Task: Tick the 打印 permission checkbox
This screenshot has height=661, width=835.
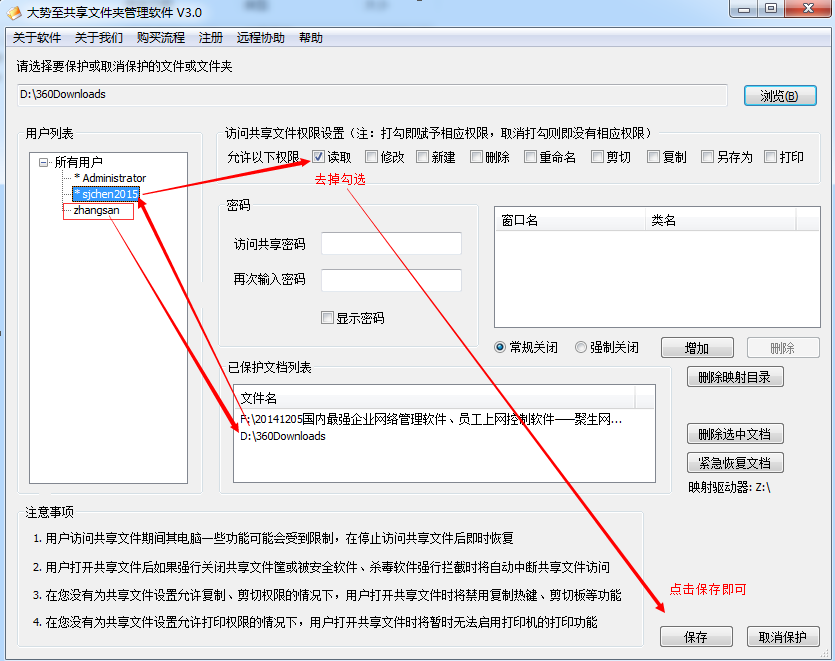Action: point(770,157)
